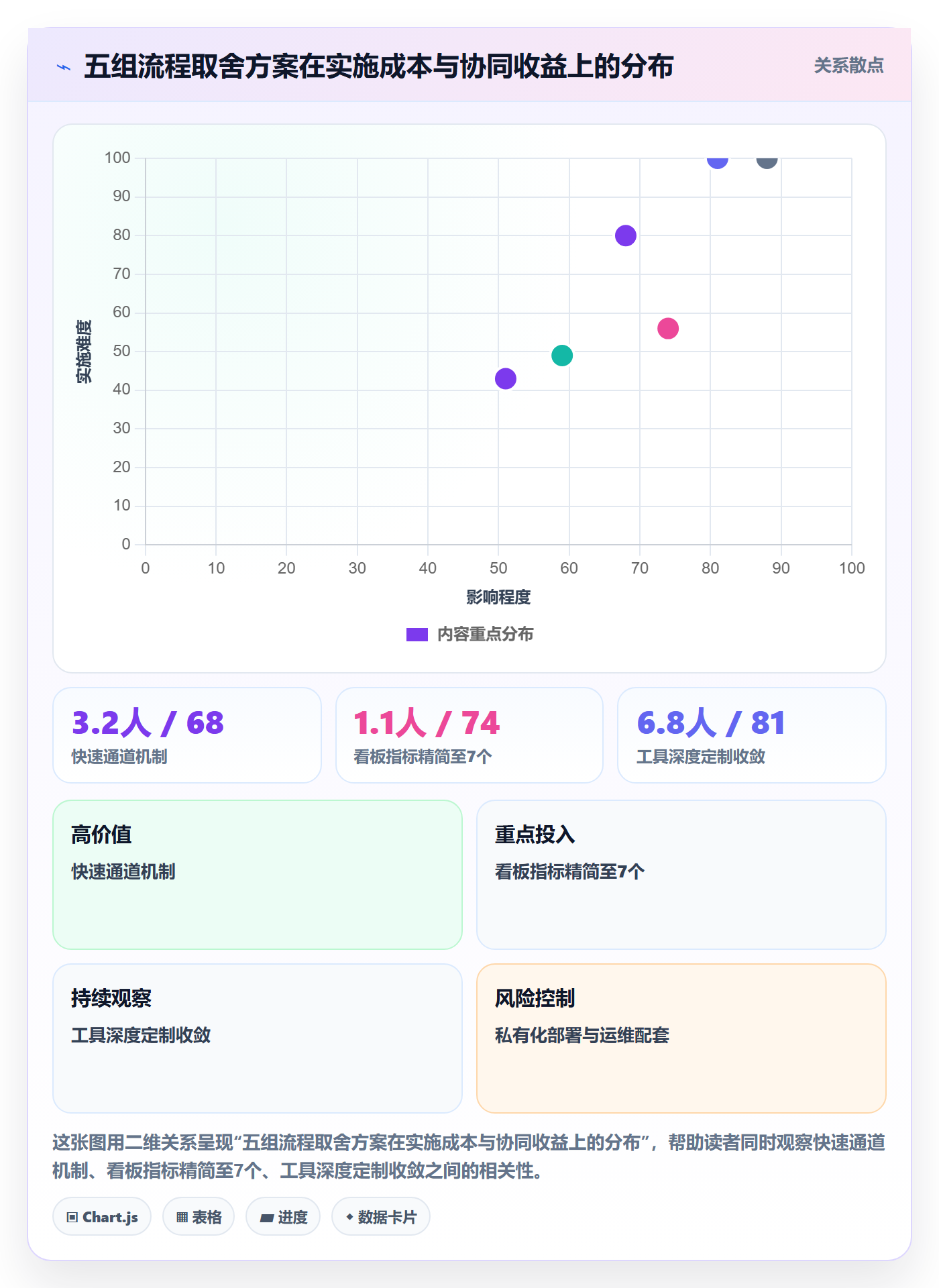Viewport: 939px width, 1288px height.
Task: Select the purple point near difficulty 43
Action: tap(506, 378)
